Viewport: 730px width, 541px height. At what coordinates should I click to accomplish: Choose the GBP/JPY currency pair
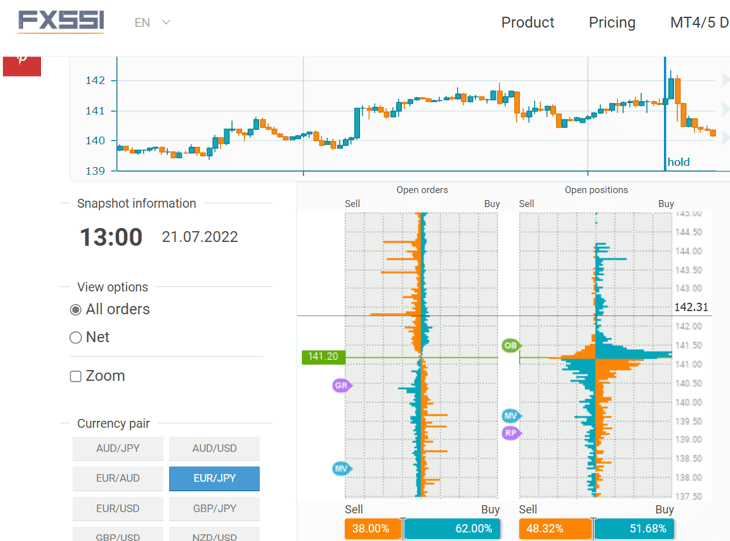coord(214,509)
